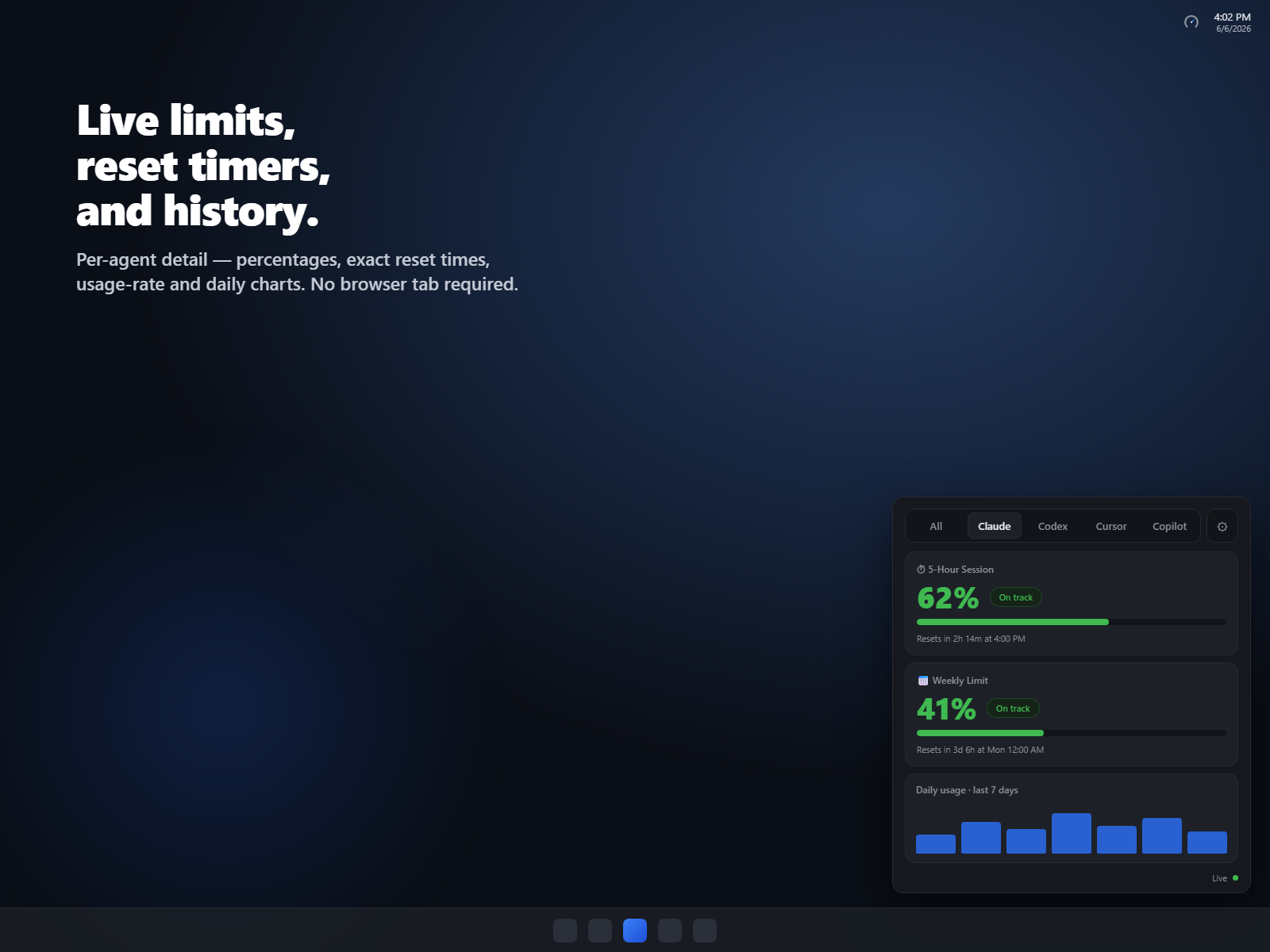This screenshot has width=1270, height=952.
Task: Click the sixth bar in daily usage chart
Action: 1162,835
